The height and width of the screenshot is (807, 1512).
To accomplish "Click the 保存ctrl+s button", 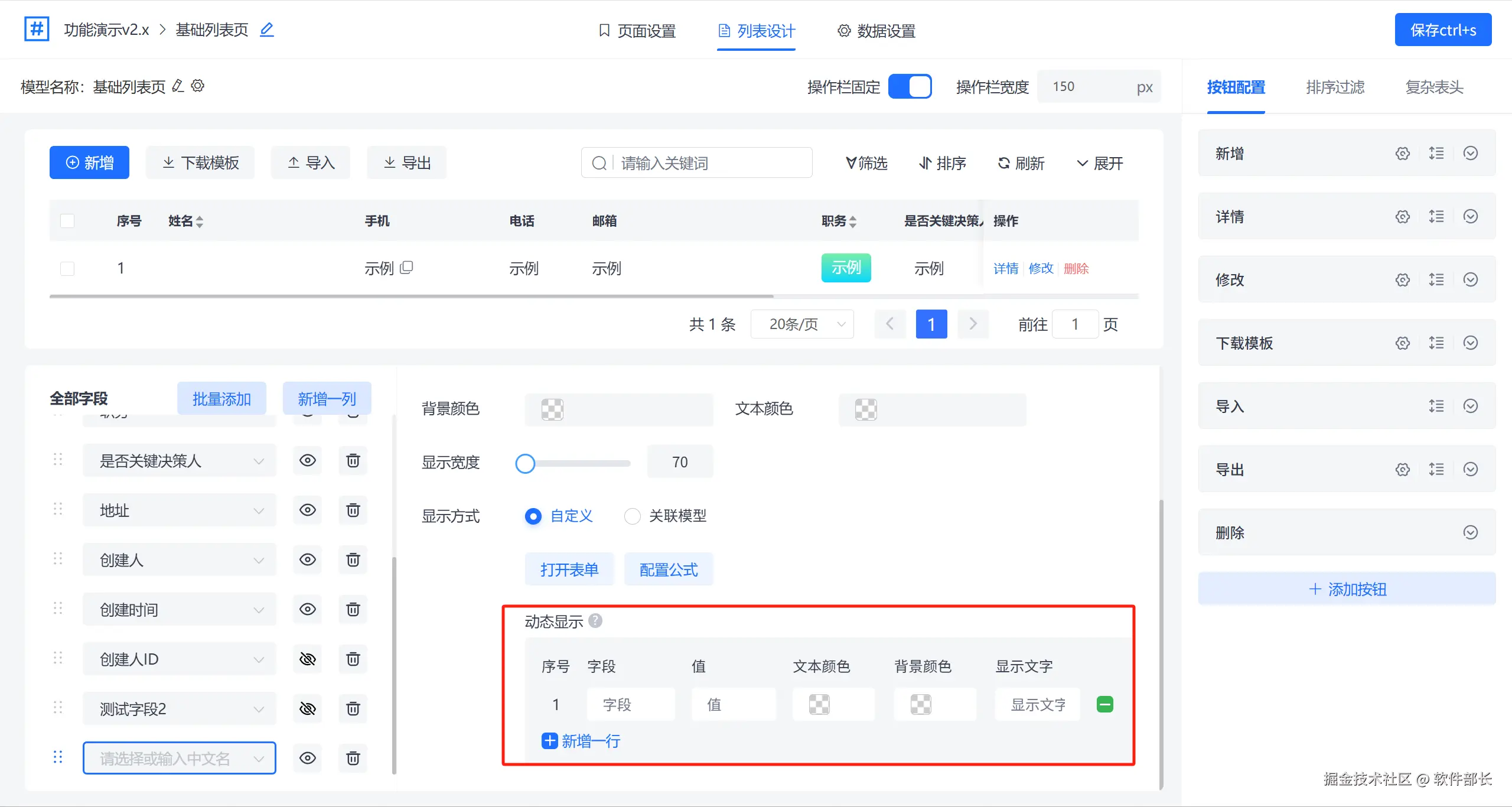I will click(x=1442, y=30).
